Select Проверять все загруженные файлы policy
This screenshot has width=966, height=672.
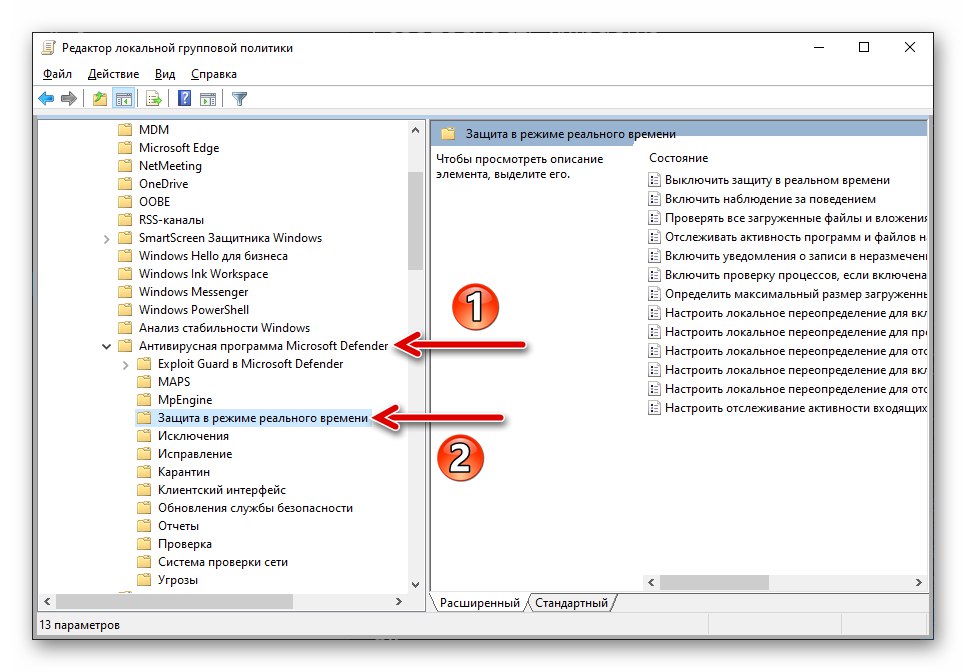coord(788,218)
